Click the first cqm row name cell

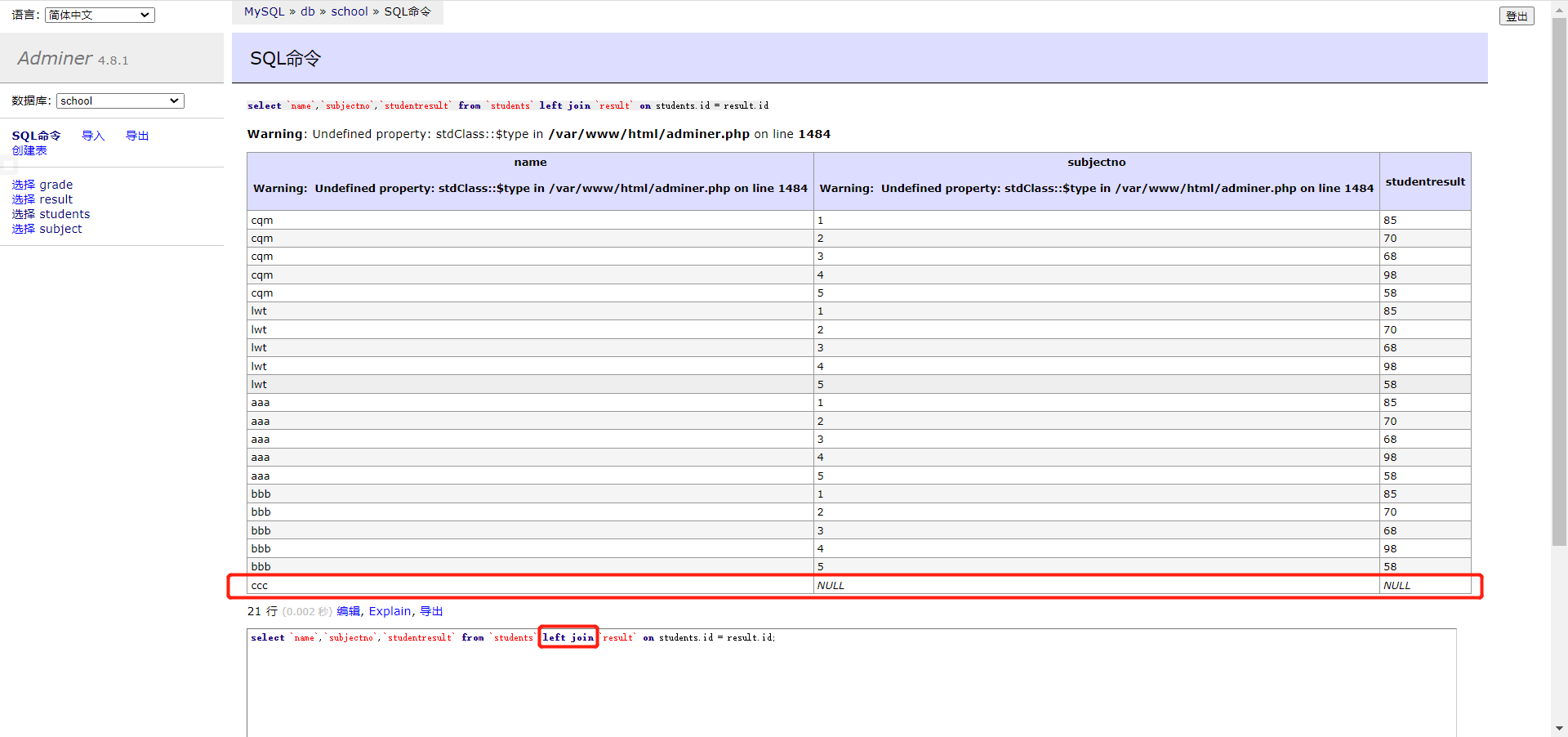(x=530, y=220)
